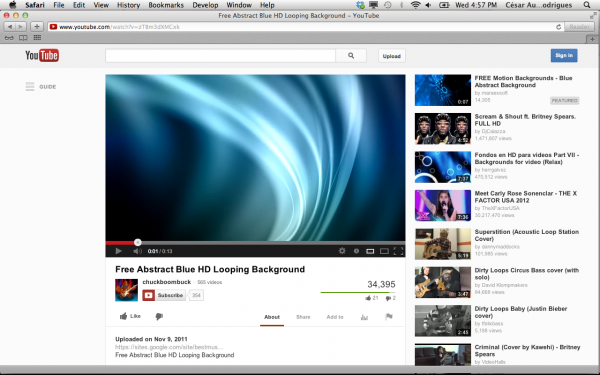The width and height of the screenshot is (600, 375).
Task: Open the Bookmarks menu in menu bar
Action: pyautogui.click(x=166, y=5)
